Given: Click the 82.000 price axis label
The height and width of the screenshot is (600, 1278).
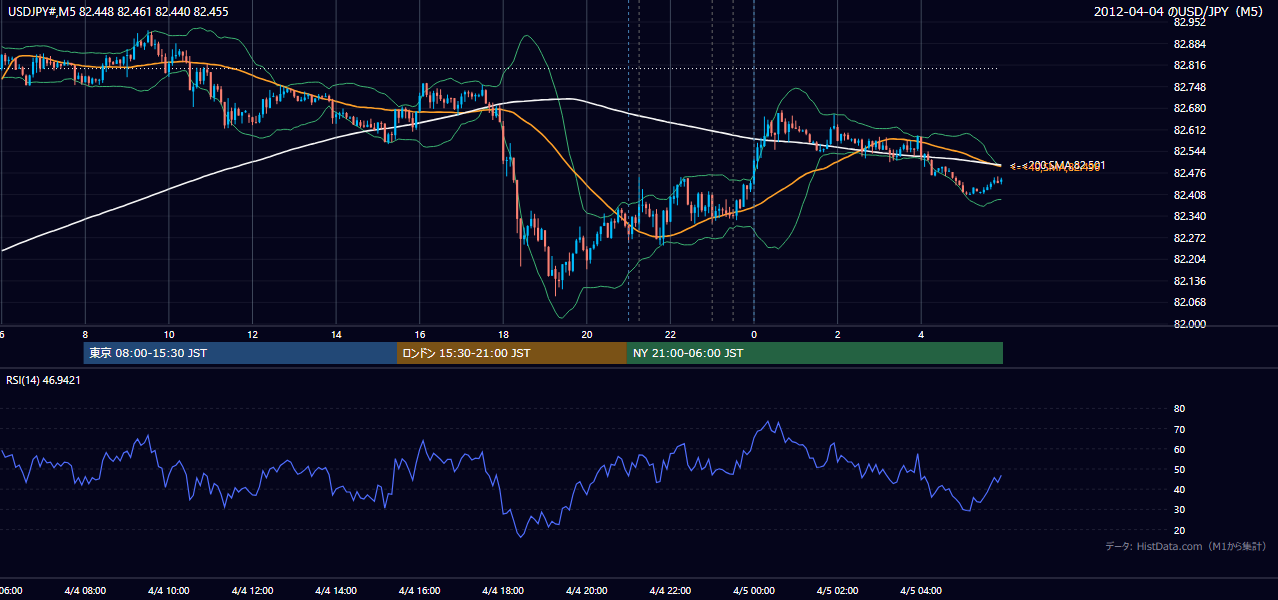Looking at the screenshot, I should point(1190,324).
